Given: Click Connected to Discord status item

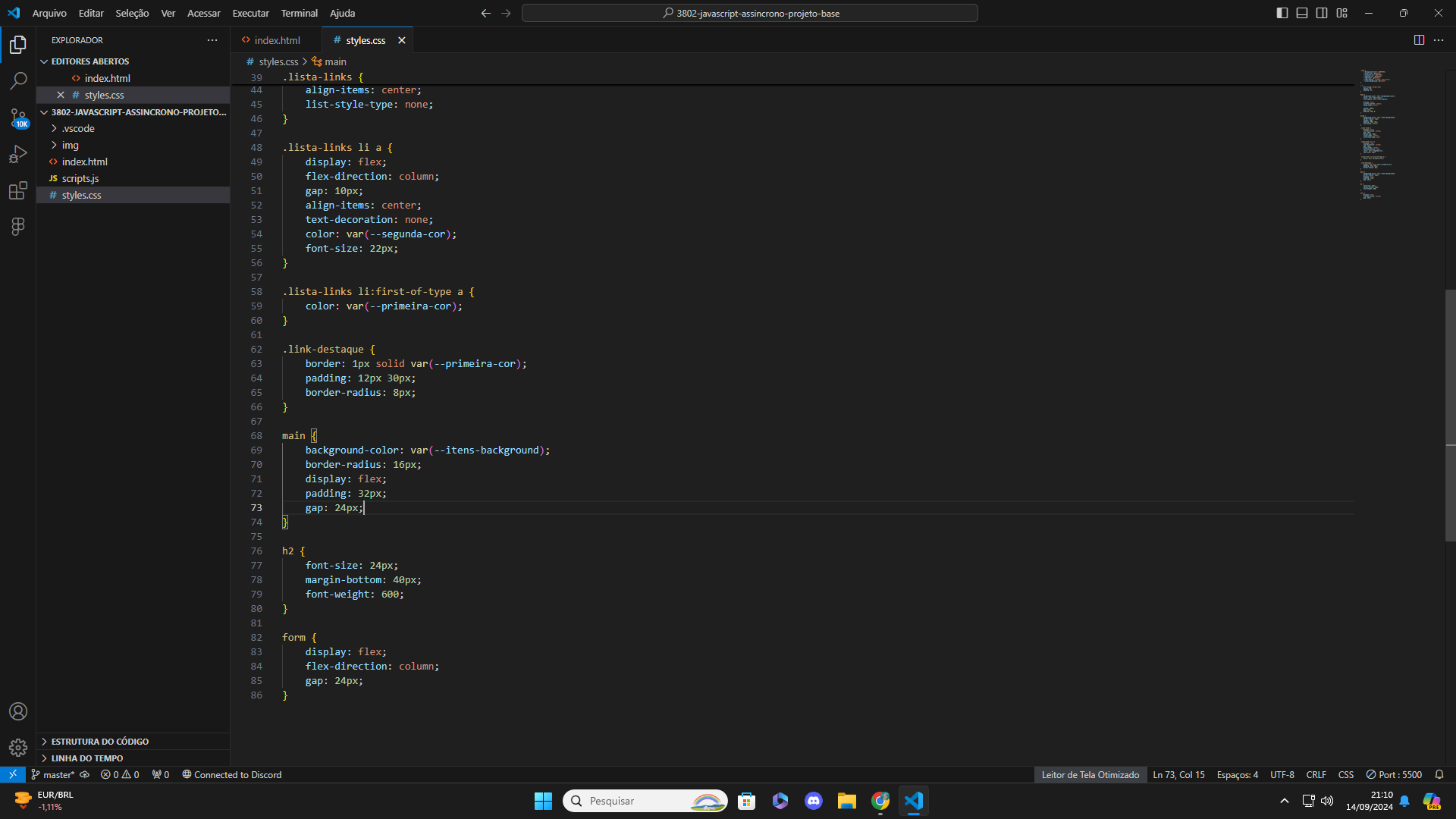Looking at the screenshot, I should [x=232, y=774].
